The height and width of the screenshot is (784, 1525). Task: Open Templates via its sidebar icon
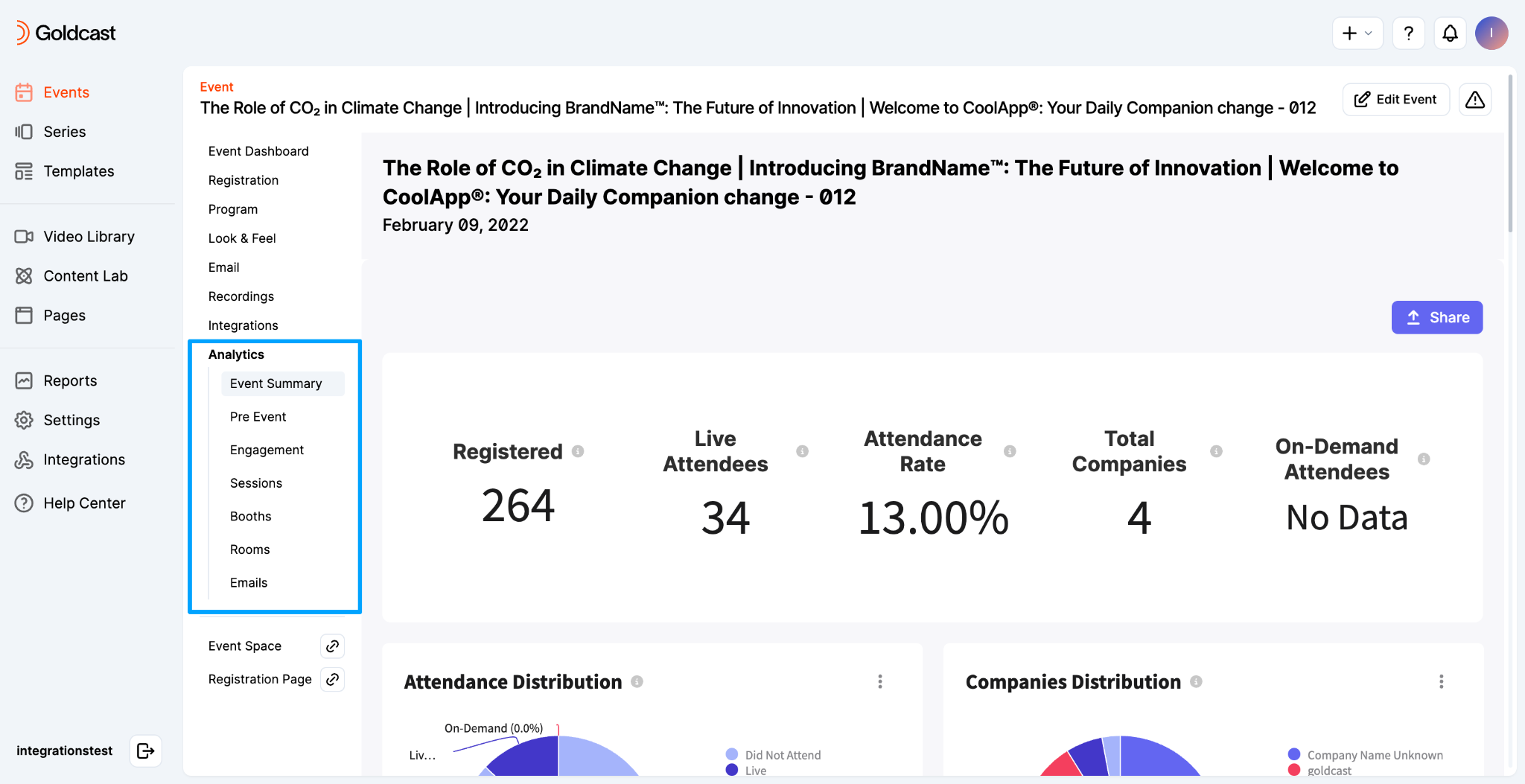point(24,171)
